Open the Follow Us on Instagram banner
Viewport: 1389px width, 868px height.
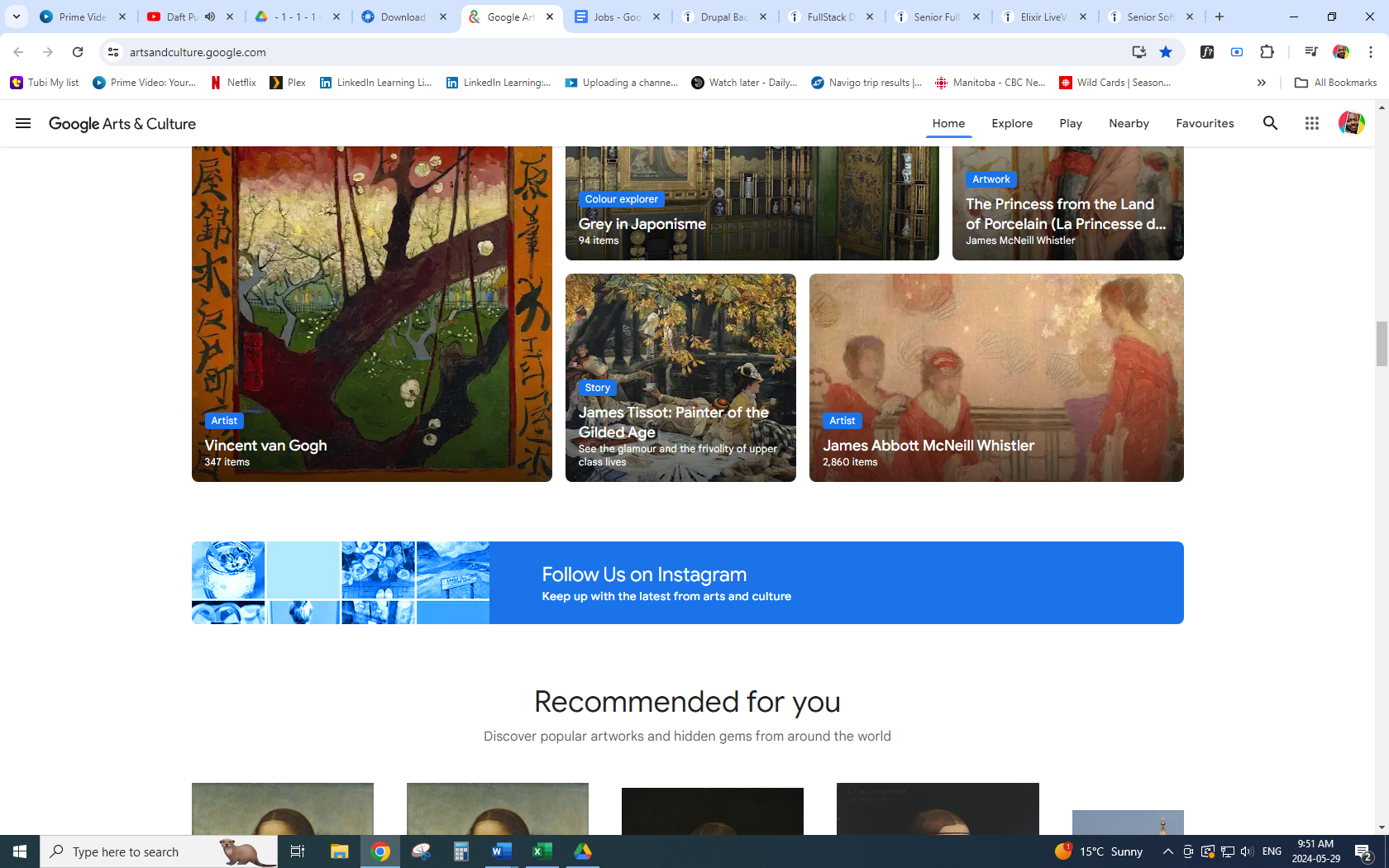pos(687,583)
